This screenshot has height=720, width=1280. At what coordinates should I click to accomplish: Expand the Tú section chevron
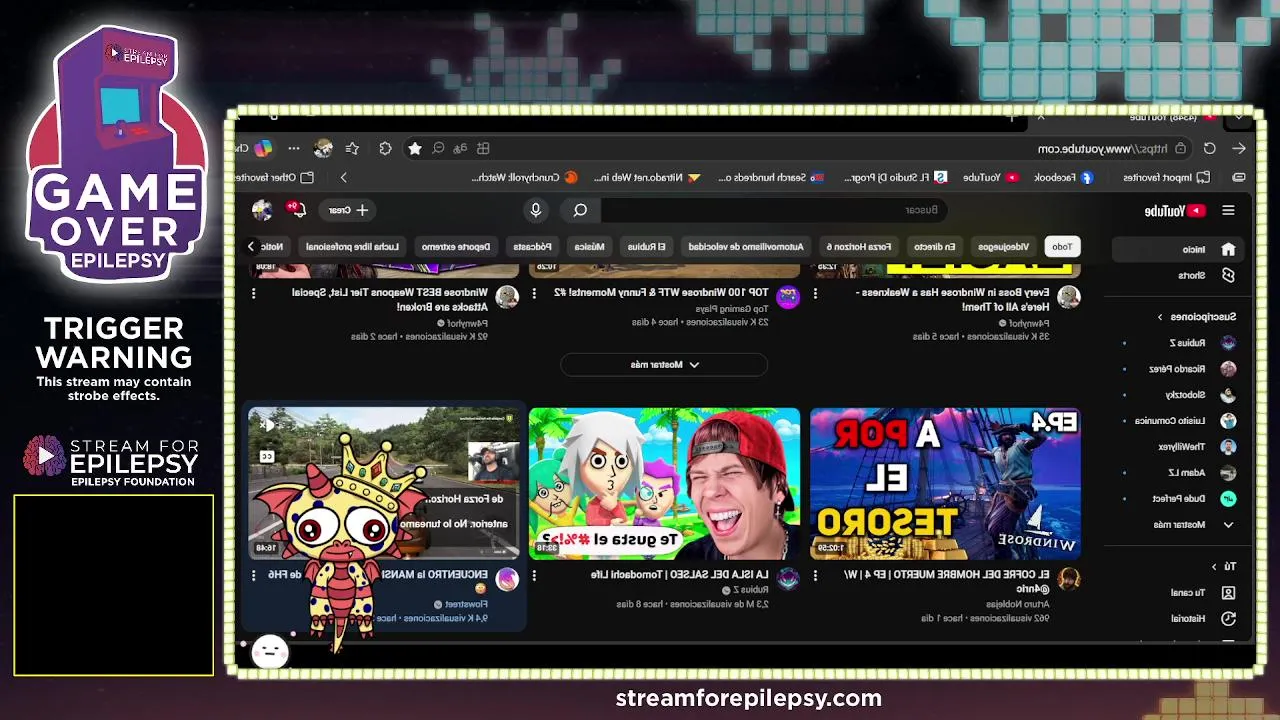(1214, 566)
